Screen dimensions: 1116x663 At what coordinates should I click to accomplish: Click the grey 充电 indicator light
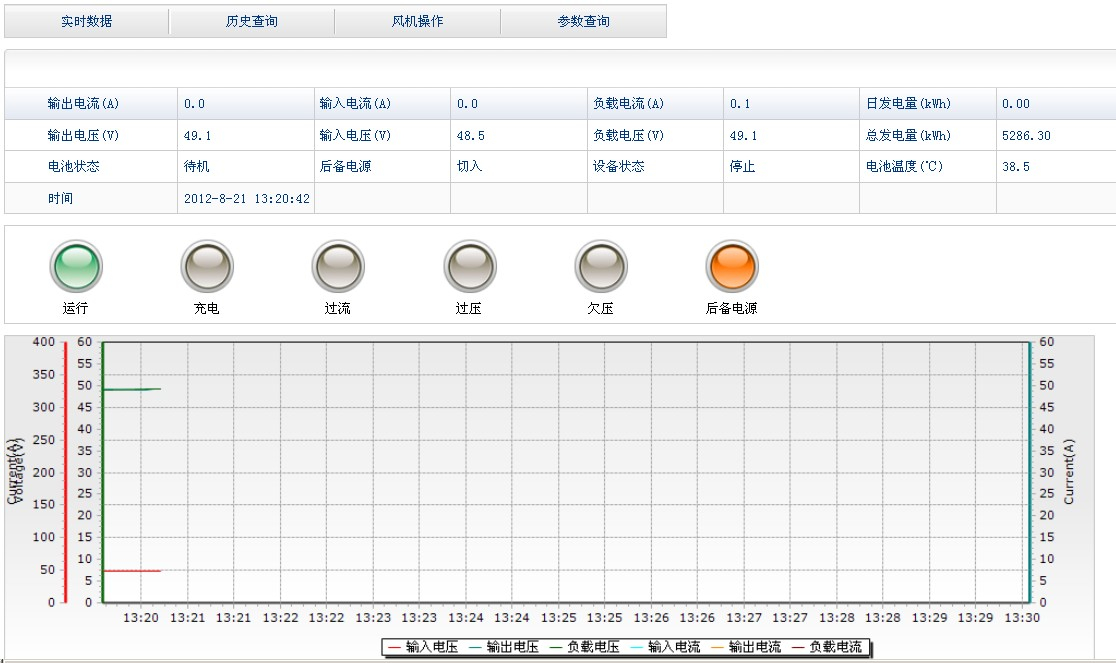pyautogui.click(x=207, y=267)
